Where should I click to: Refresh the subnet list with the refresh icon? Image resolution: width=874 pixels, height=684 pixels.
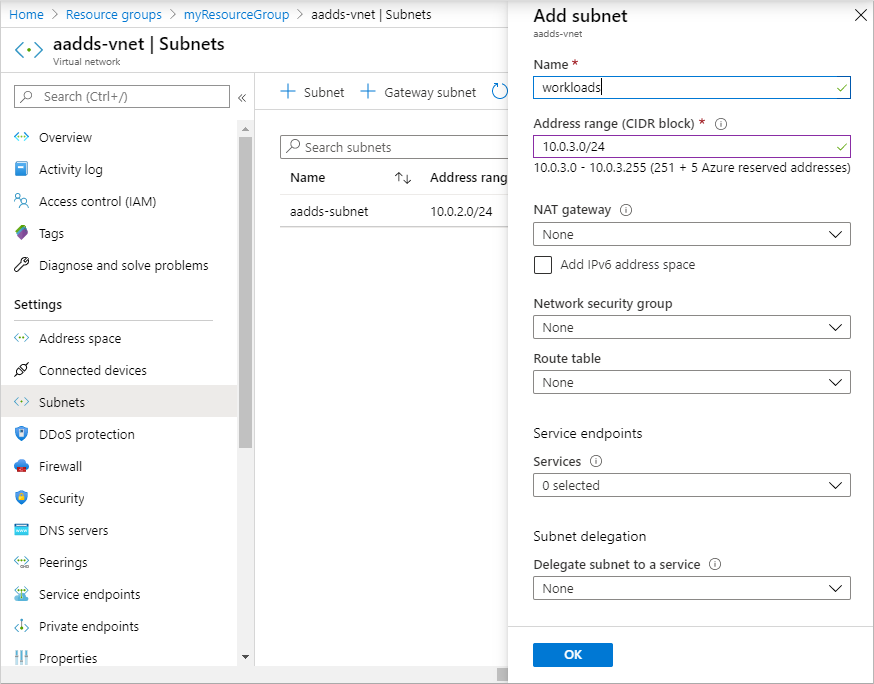pos(499,91)
